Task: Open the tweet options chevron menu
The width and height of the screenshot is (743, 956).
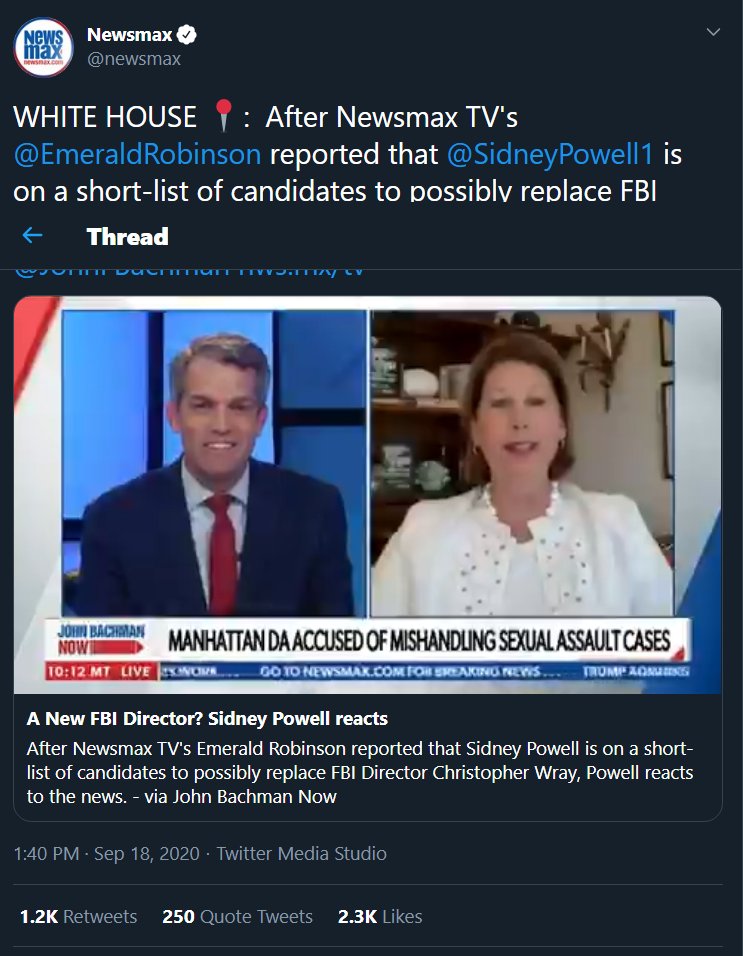Action: pyautogui.click(x=713, y=32)
